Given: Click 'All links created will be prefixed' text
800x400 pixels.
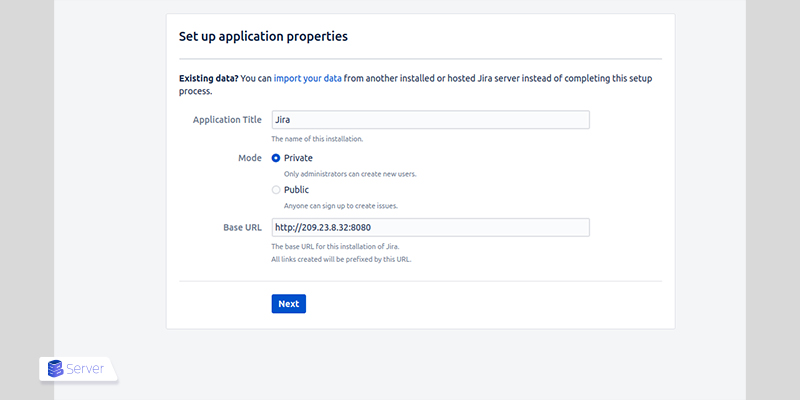Looking at the screenshot, I should [341, 259].
